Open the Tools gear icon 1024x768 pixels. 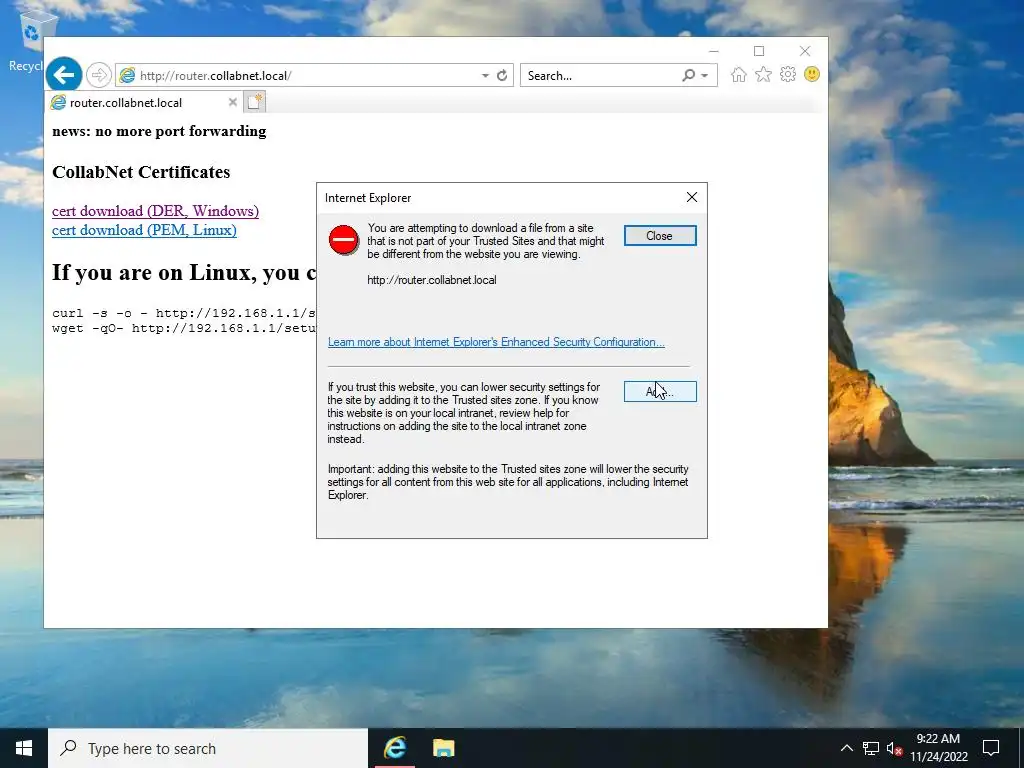(788, 74)
